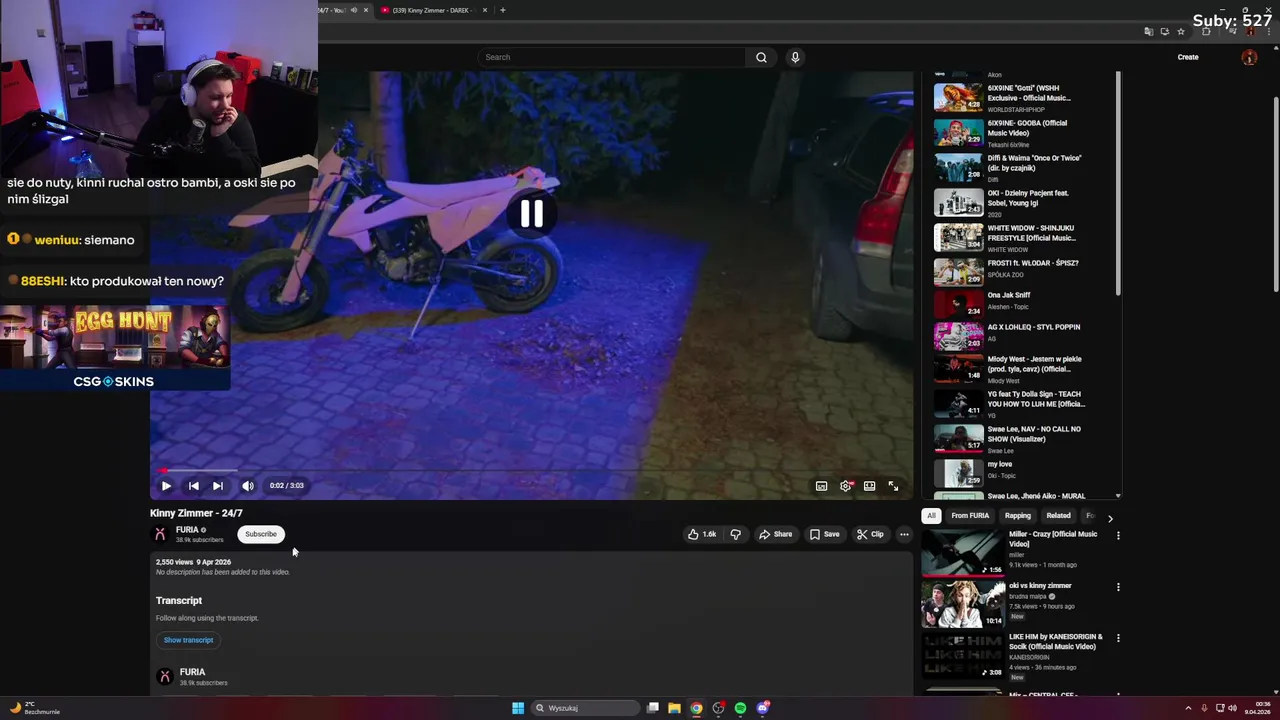Screen dimensions: 1280x720
Task: Open FURIA channel avatar beside Subscribe
Action: (x=160, y=534)
